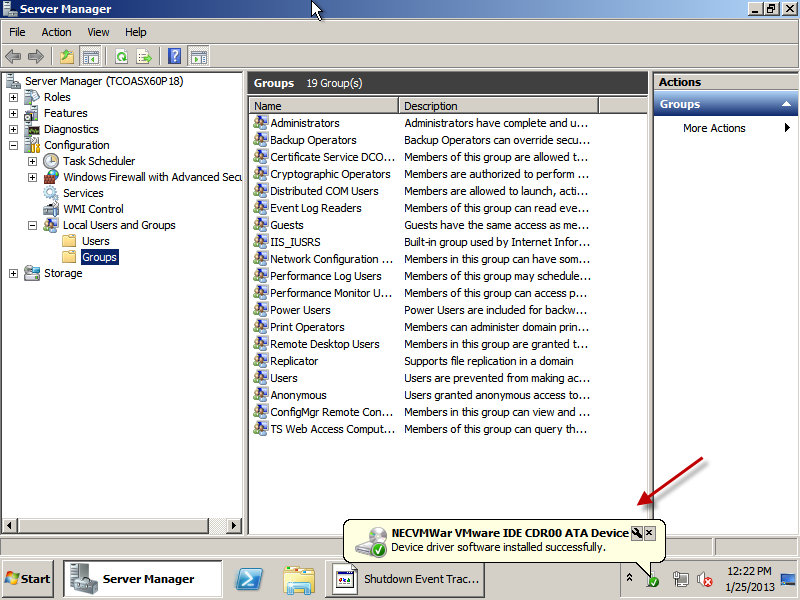800x600 pixels.
Task: Click the network tray icon
Action: tap(681, 579)
